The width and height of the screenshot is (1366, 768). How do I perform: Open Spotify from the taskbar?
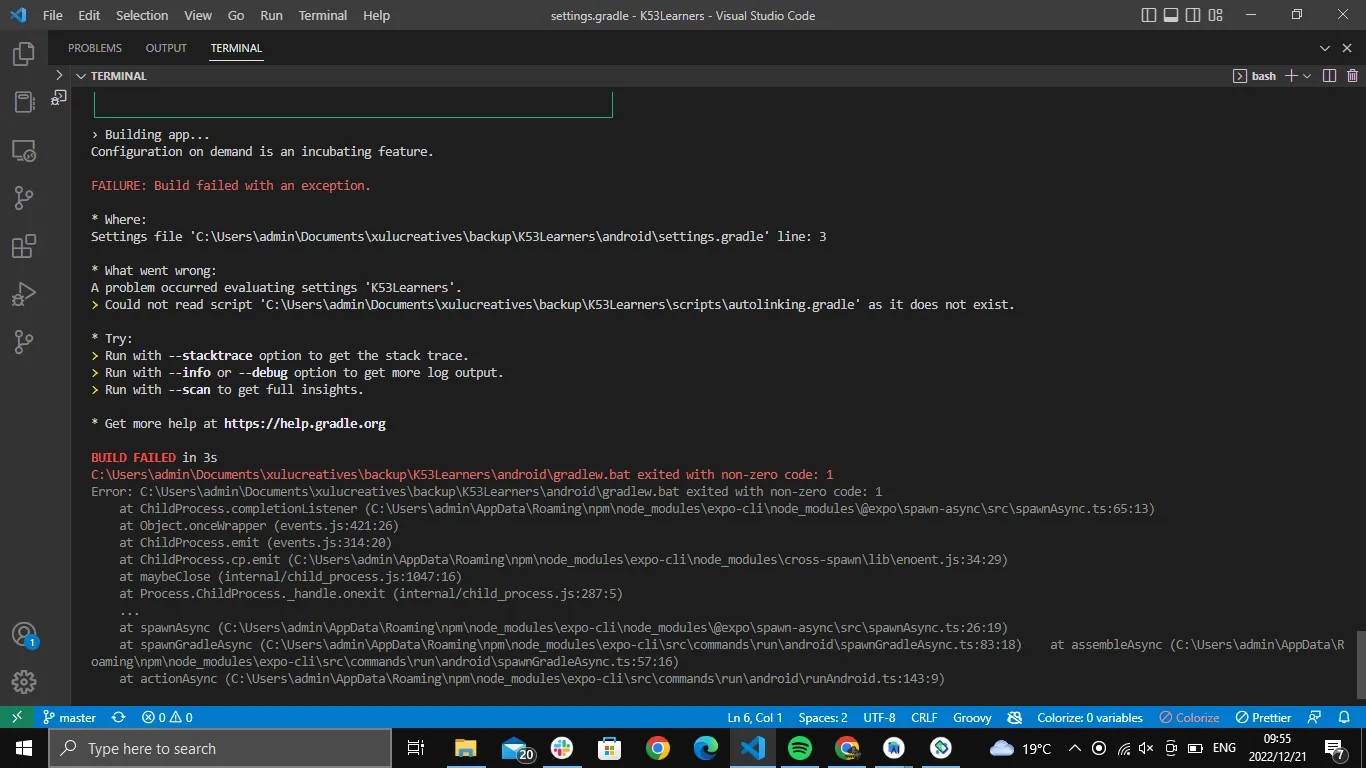pos(800,748)
